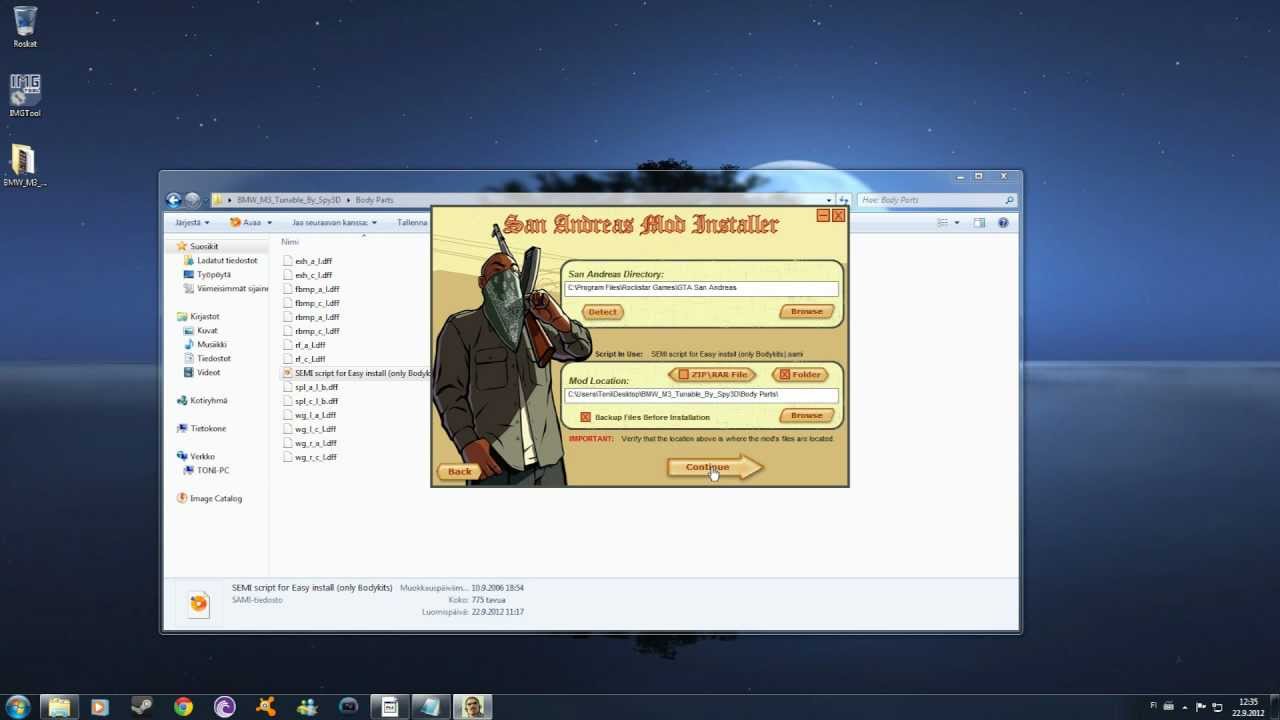Select file rf_a_l.dff
This screenshot has height=720, width=1280.
(x=310, y=345)
